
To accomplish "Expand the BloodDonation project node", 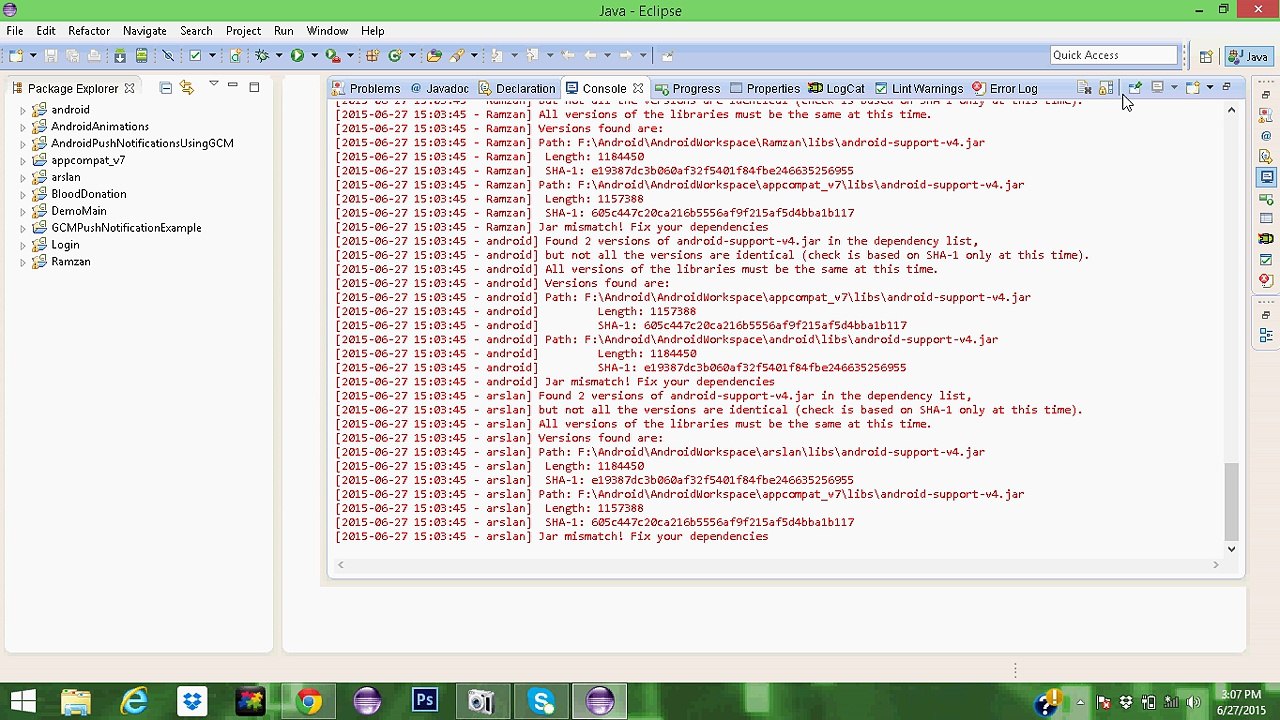I will click(23, 194).
